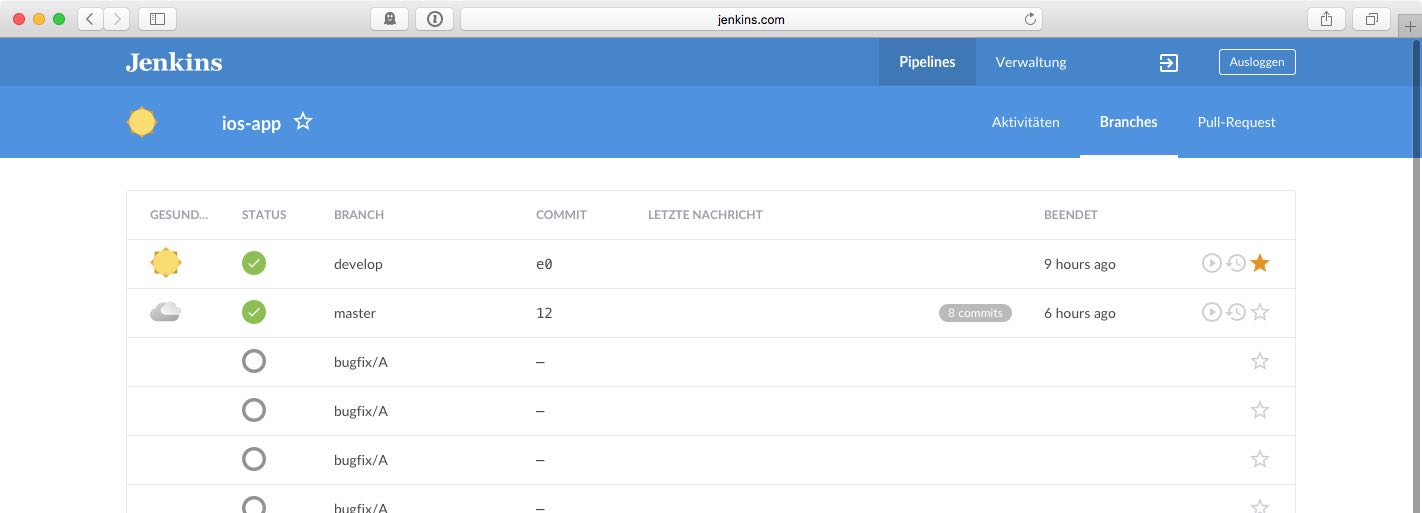Click the Commit column header

[x=561, y=215]
